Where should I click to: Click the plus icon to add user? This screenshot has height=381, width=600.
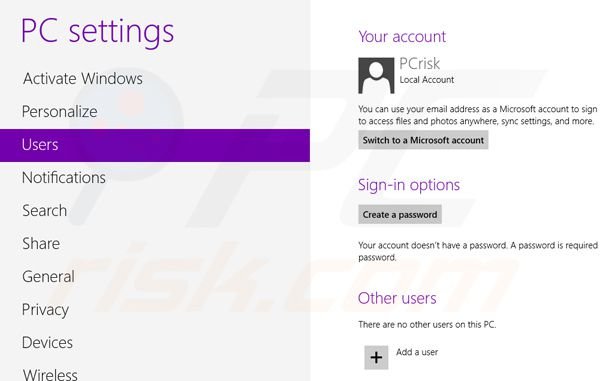pos(376,357)
